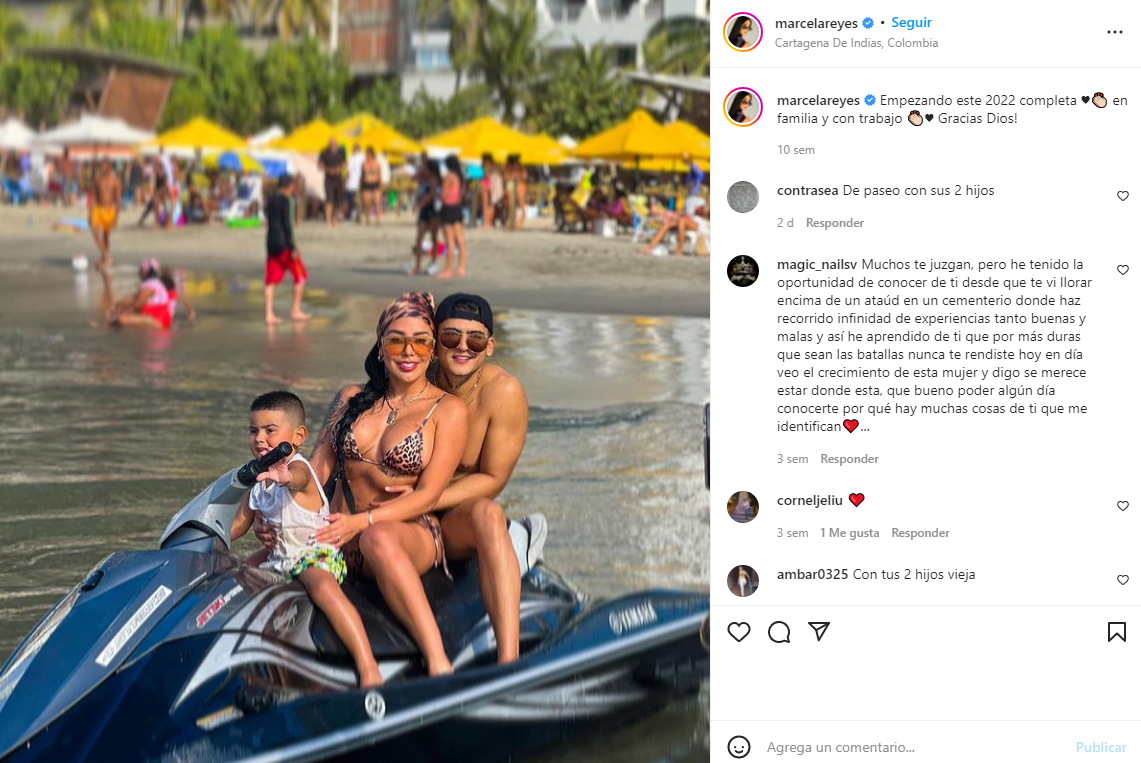Open marcelareyes profile picture in header

pos(743,32)
